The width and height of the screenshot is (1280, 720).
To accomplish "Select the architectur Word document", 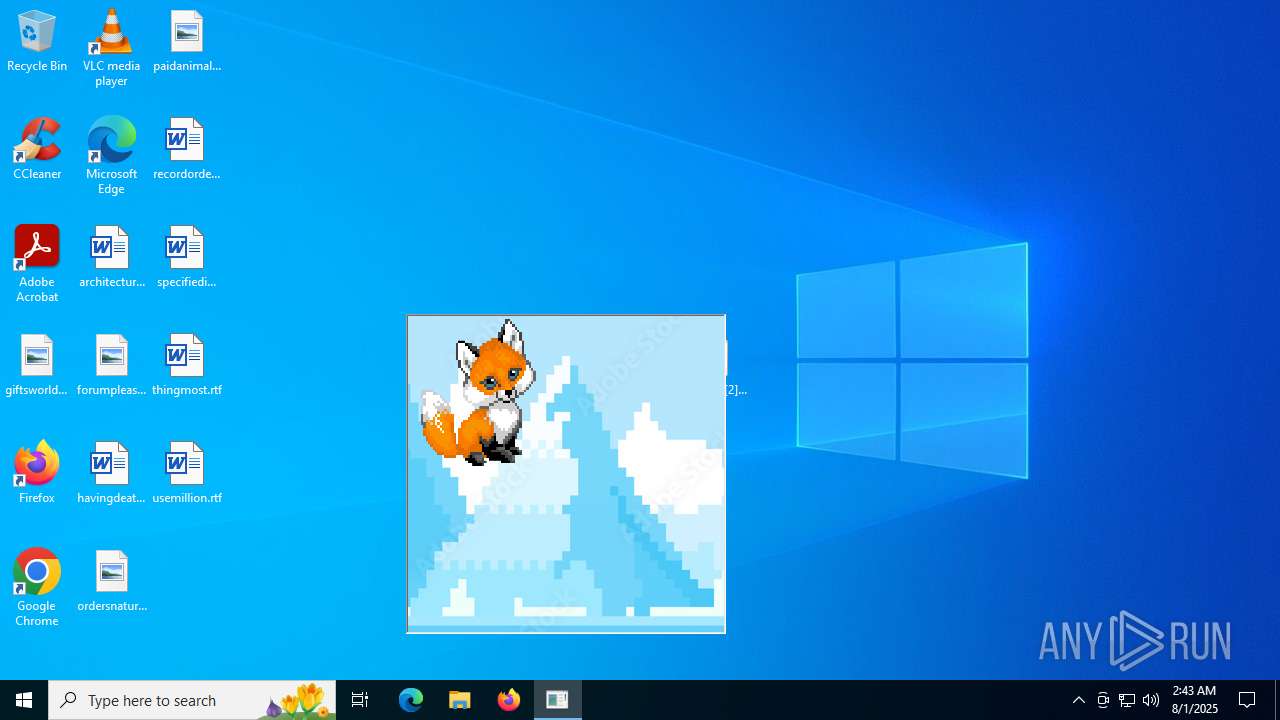I will (x=111, y=257).
